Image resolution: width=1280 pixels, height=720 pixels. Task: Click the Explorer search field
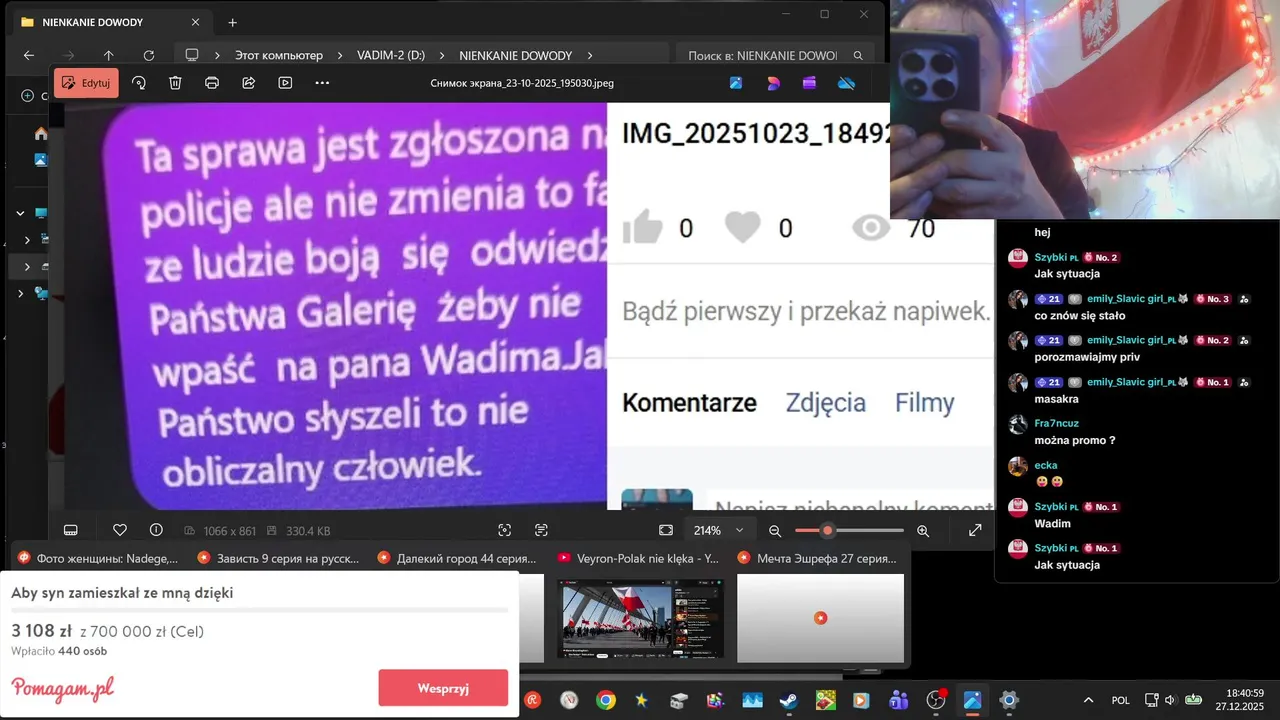click(774, 55)
